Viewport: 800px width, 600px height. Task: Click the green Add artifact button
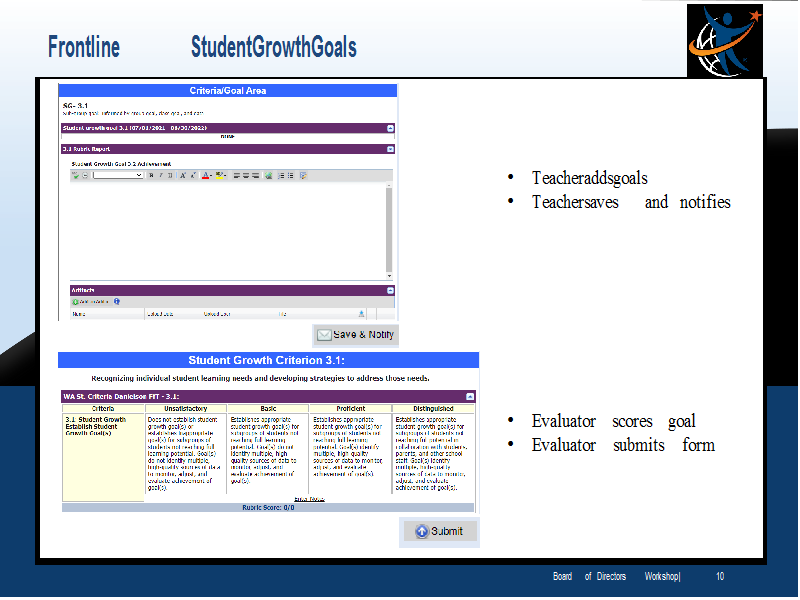pyautogui.click(x=90, y=302)
